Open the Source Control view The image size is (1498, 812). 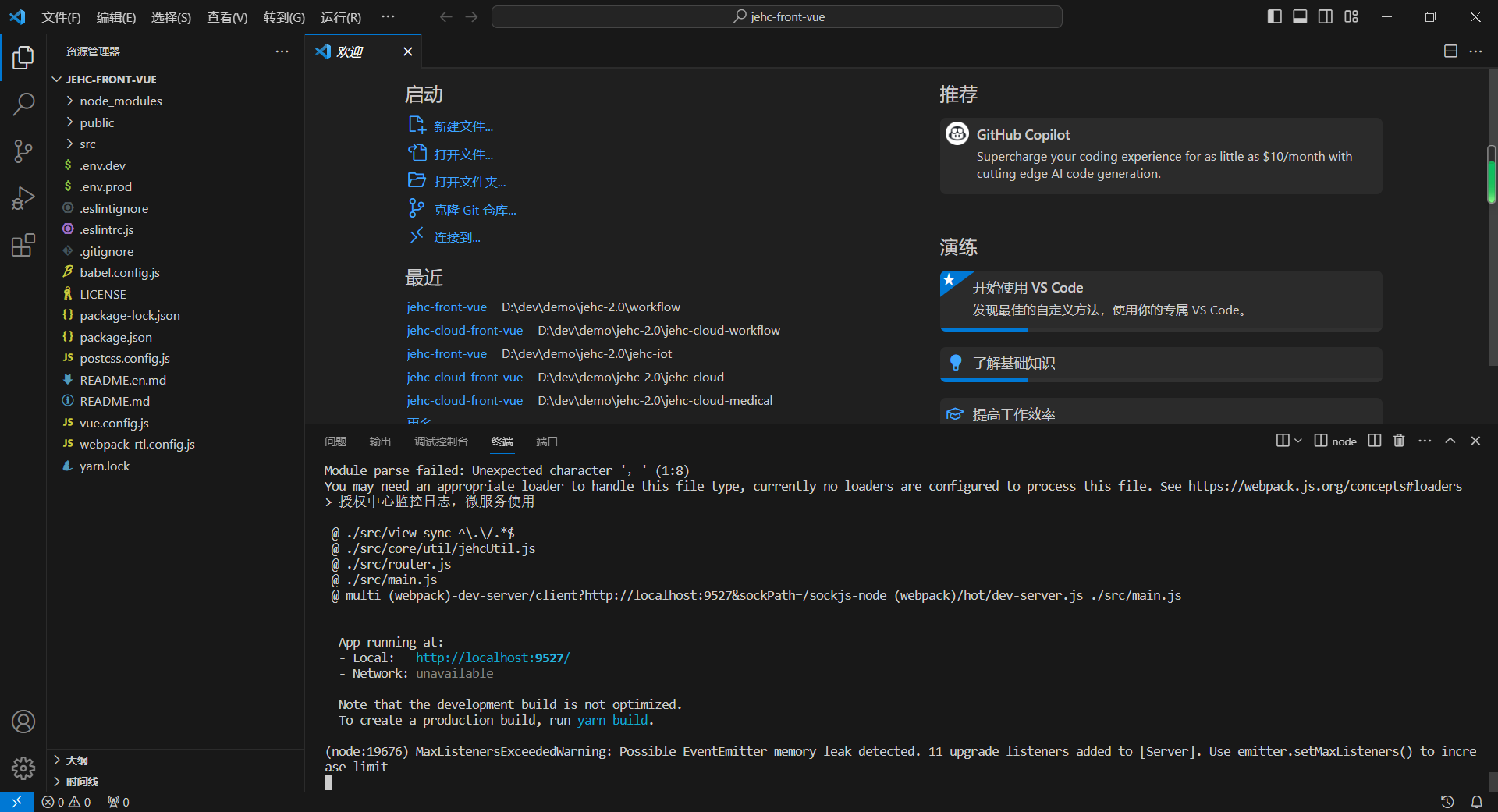[23, 151]
